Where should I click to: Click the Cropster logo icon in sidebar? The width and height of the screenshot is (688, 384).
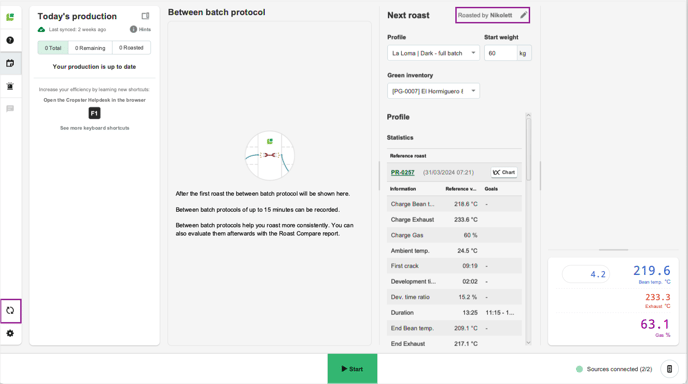pos(10,17)
